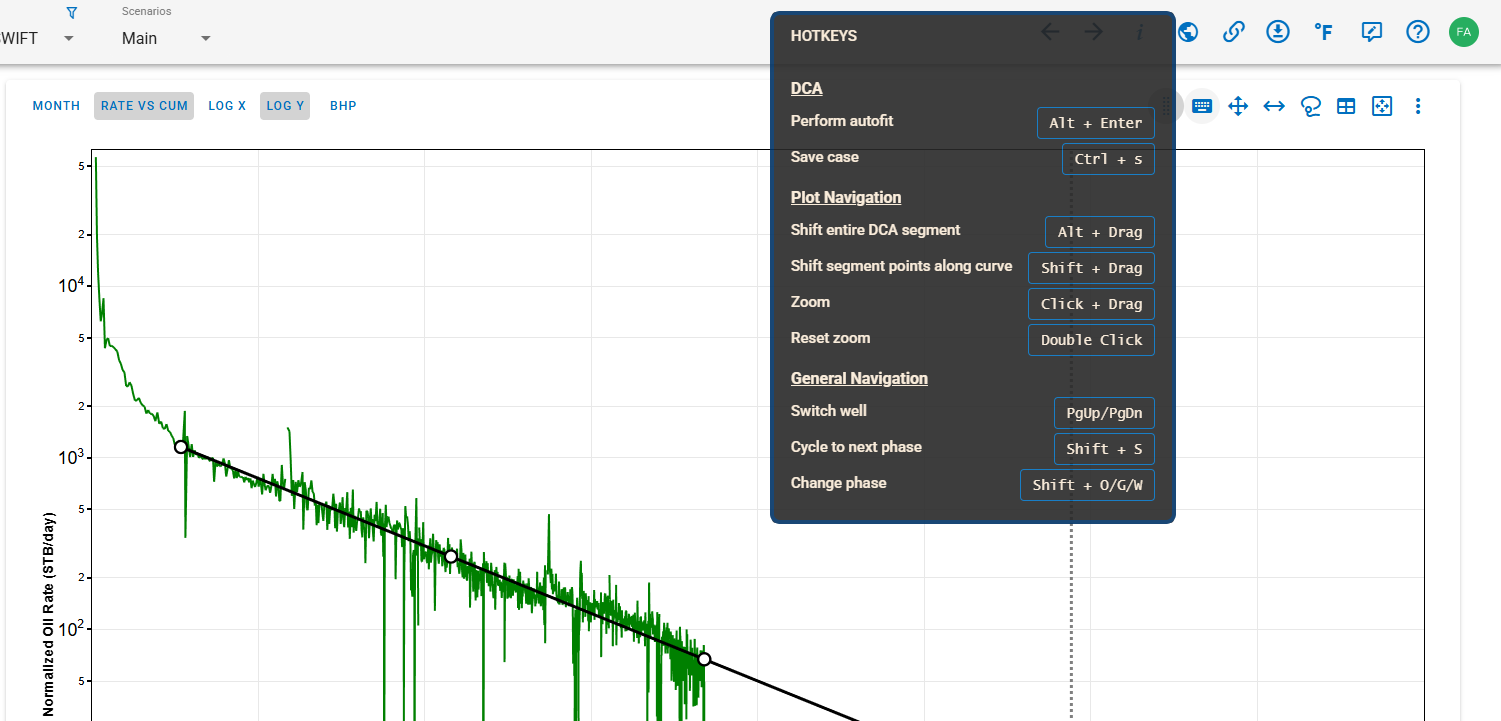
Task: Select middle DCA segment point on curve
Action: coord(451,556)
